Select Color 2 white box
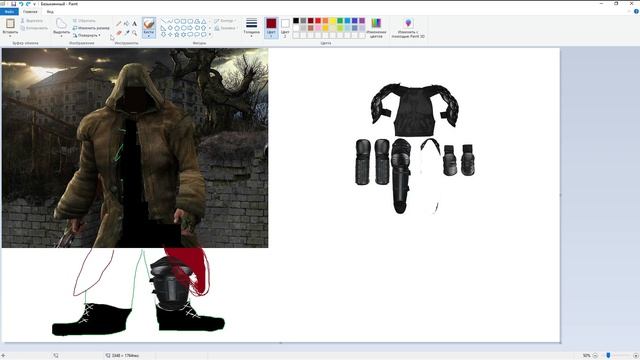This screenshot has width=640, height=360. 285,23
